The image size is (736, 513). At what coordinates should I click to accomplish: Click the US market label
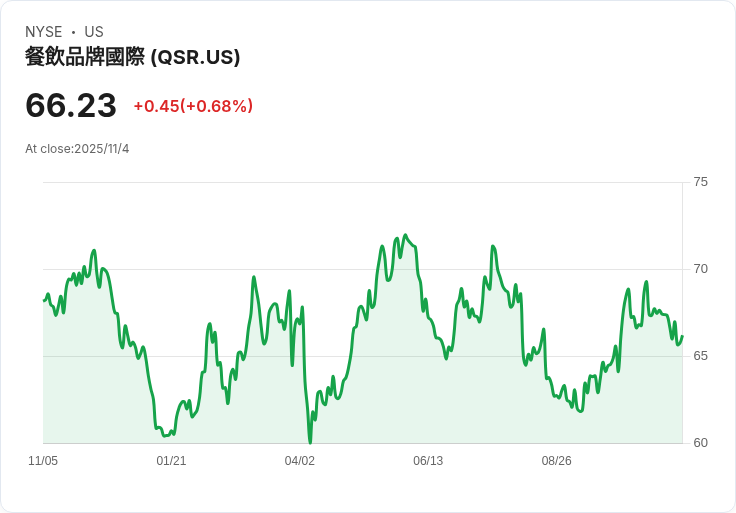click(94, 32)
